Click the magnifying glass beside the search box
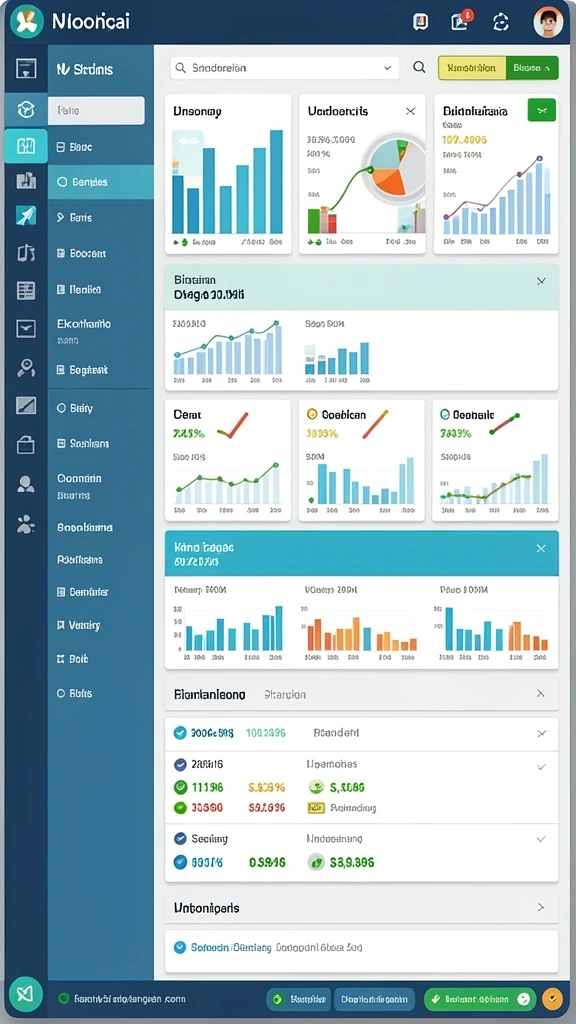Screen dimensions: 576x1024 pos(419,67)
